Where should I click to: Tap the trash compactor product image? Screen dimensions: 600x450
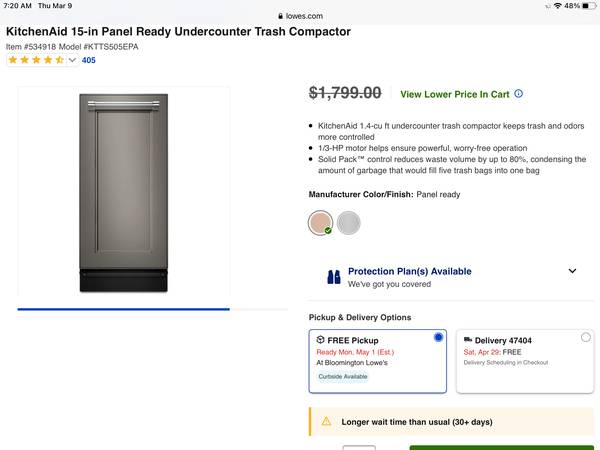click(x=123, y=192)
